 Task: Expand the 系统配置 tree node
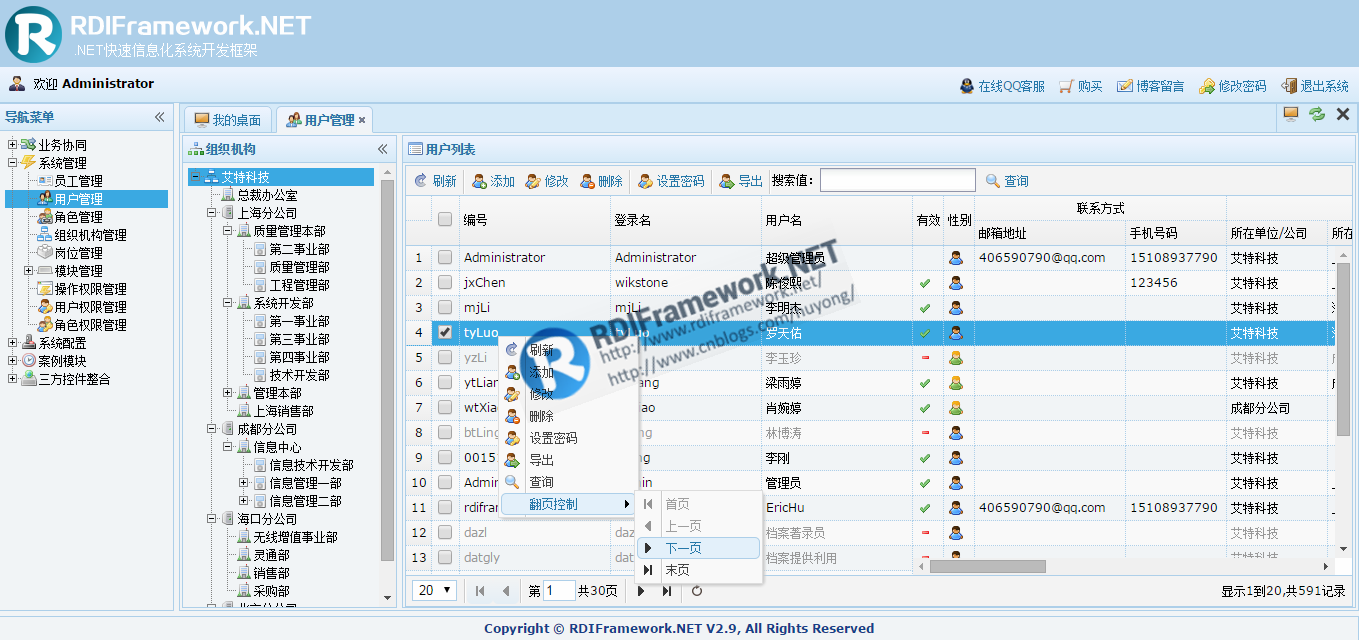coord(13,342)
